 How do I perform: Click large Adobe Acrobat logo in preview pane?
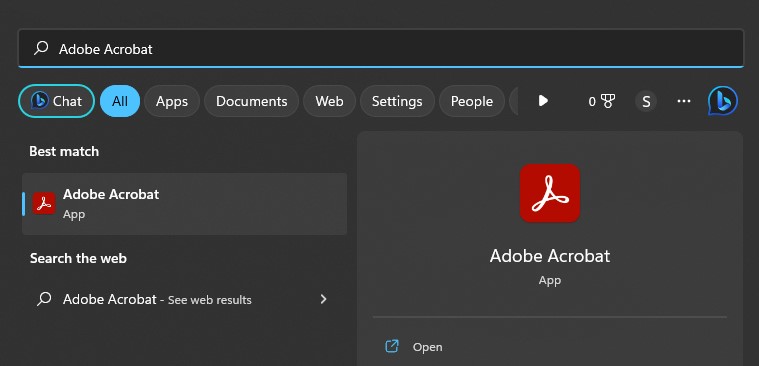tap(550, 193)
